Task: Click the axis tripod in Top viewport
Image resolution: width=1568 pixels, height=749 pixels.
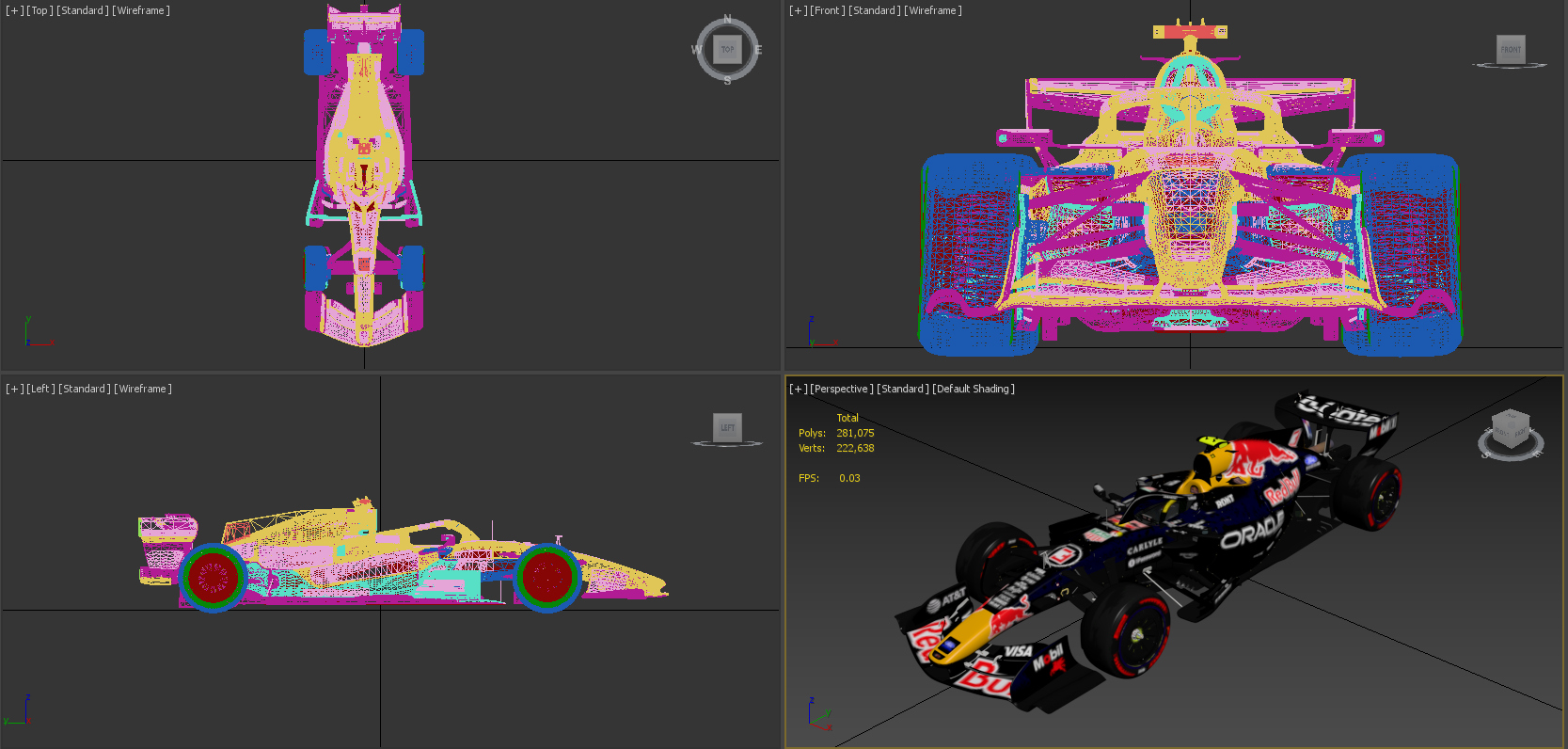Action: click(x=38, y=332)
